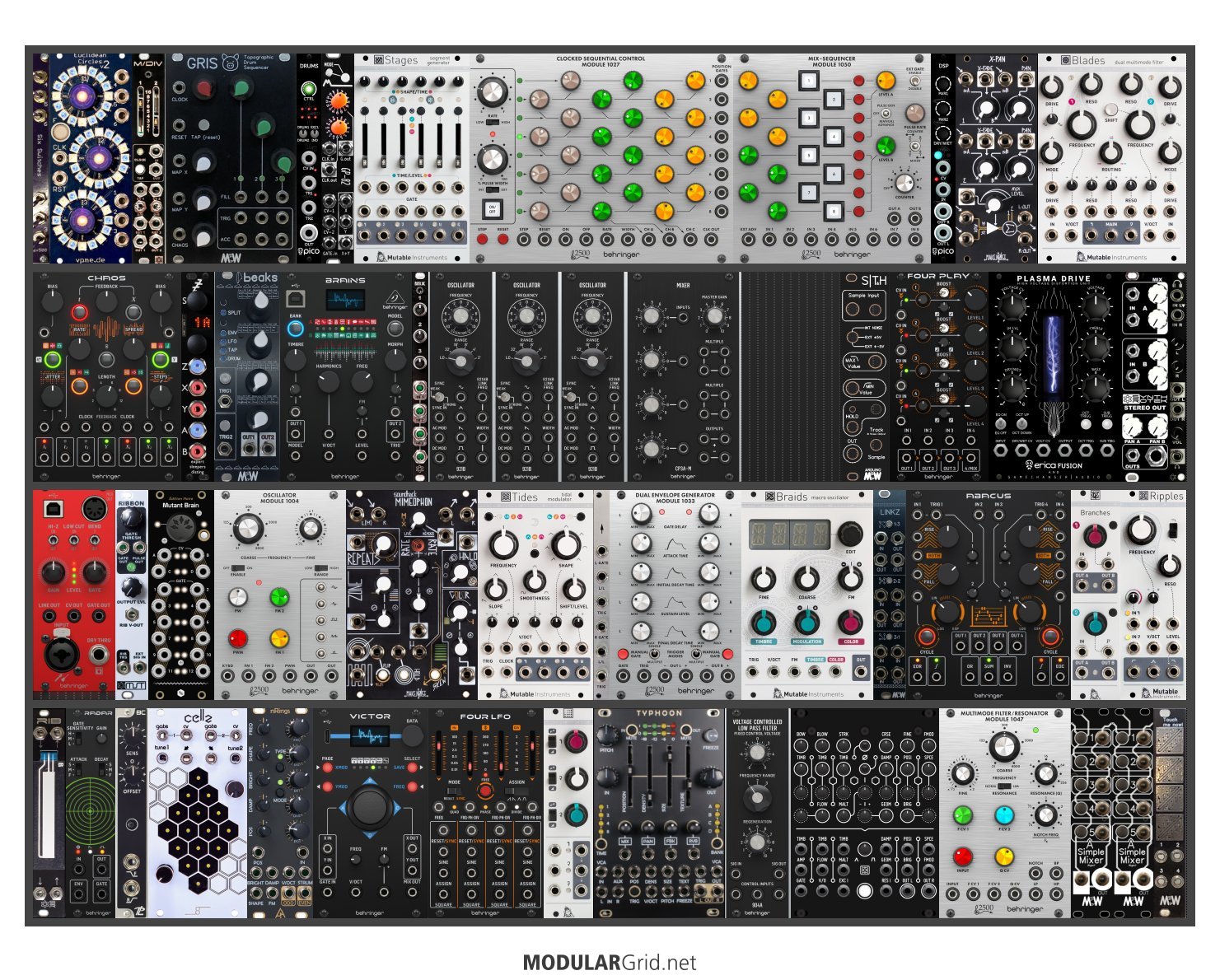1220x980 pixels.
Task: Select FREQUENCY knob on Tides
Action: pyautogui.click(x=503, y=545)
